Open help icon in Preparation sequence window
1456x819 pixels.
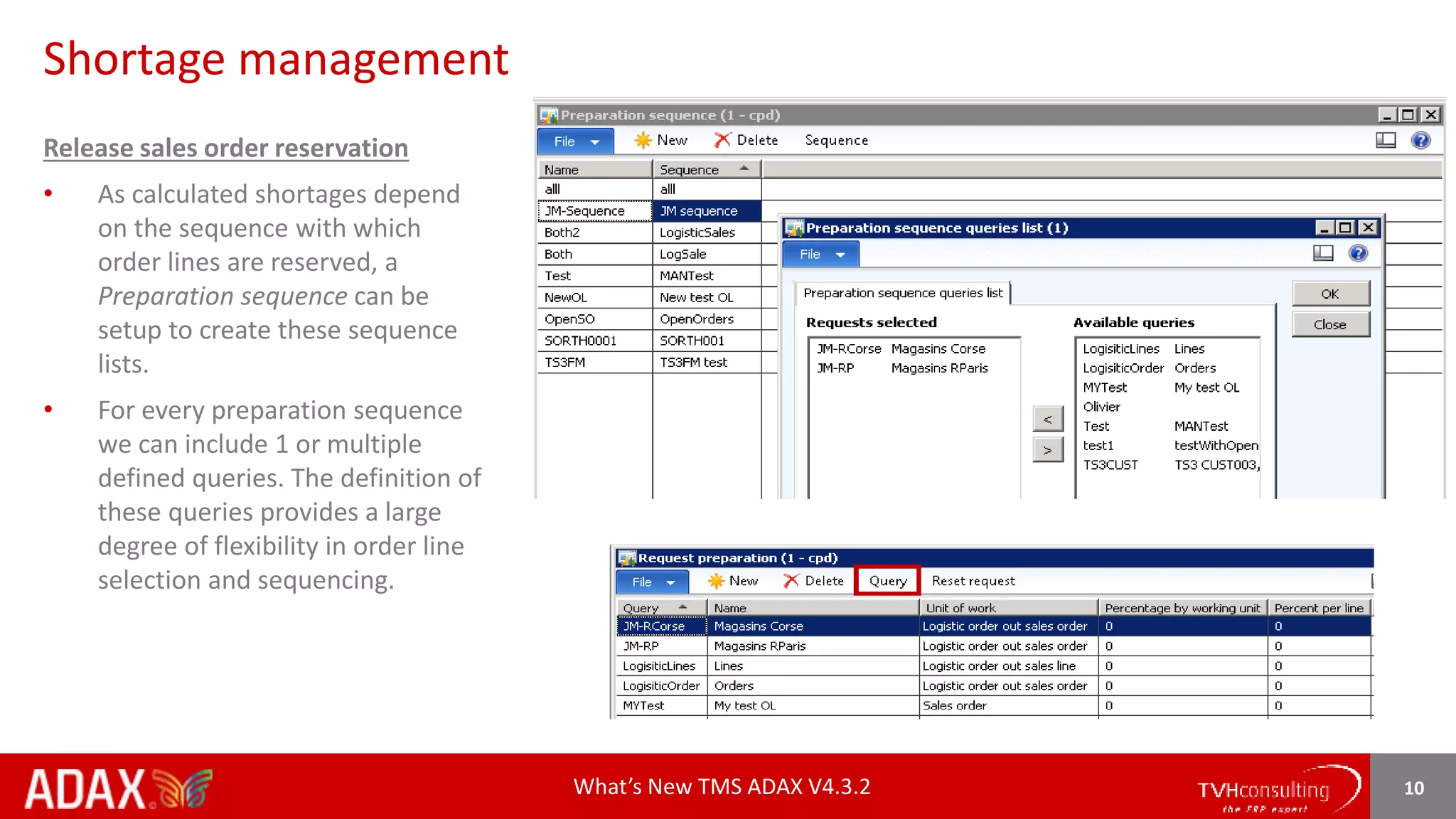click(x=1420, y=140)
